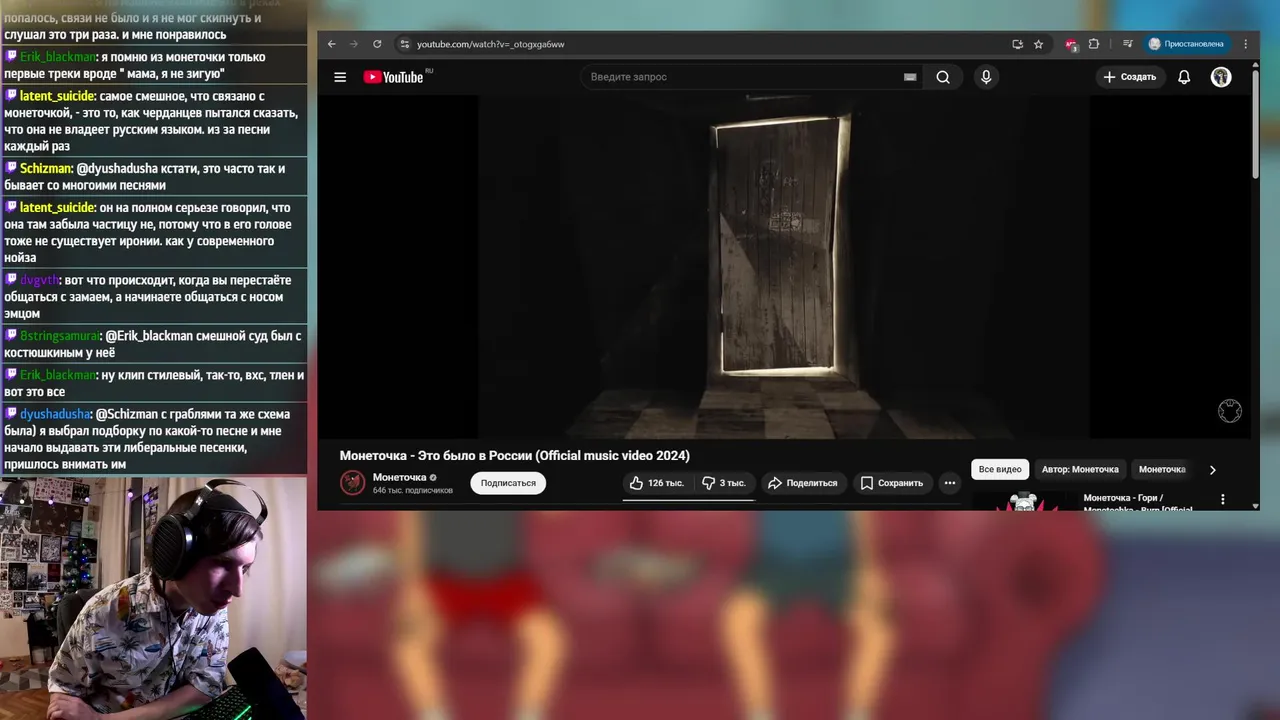Bookmark this page with star icon
This screenshot has height=720, width=1280.
pos(1038,44)
